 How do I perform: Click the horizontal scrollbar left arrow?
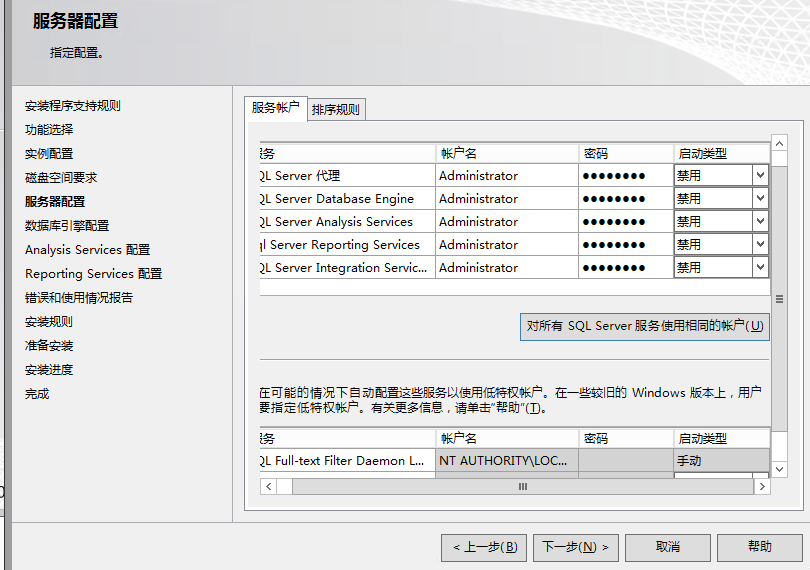pyautogui.click(x=268, y=486)
